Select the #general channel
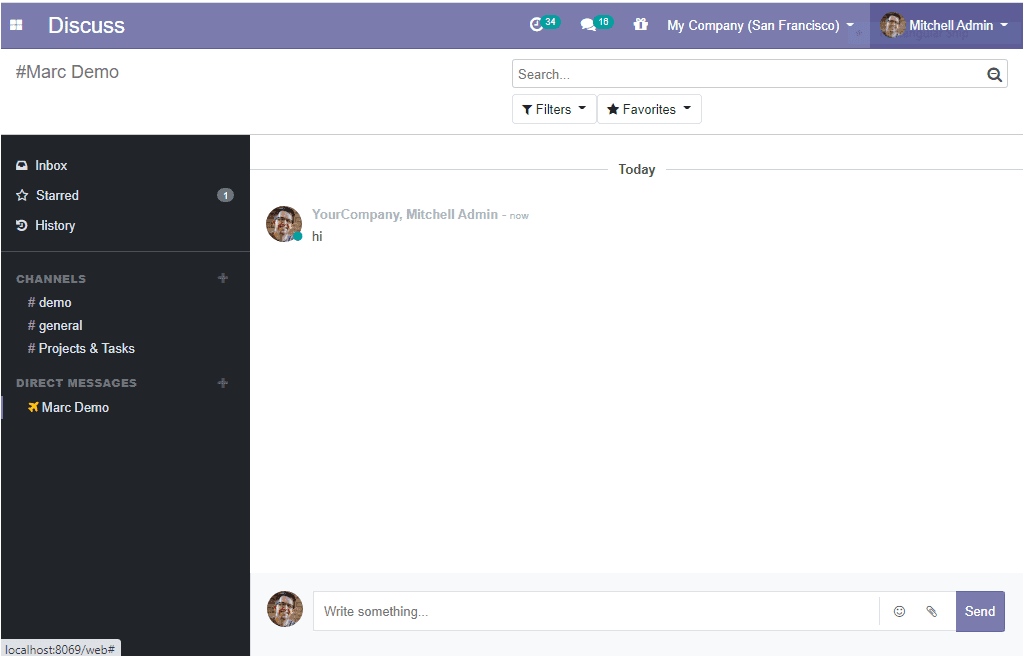 tap(55, 325)
